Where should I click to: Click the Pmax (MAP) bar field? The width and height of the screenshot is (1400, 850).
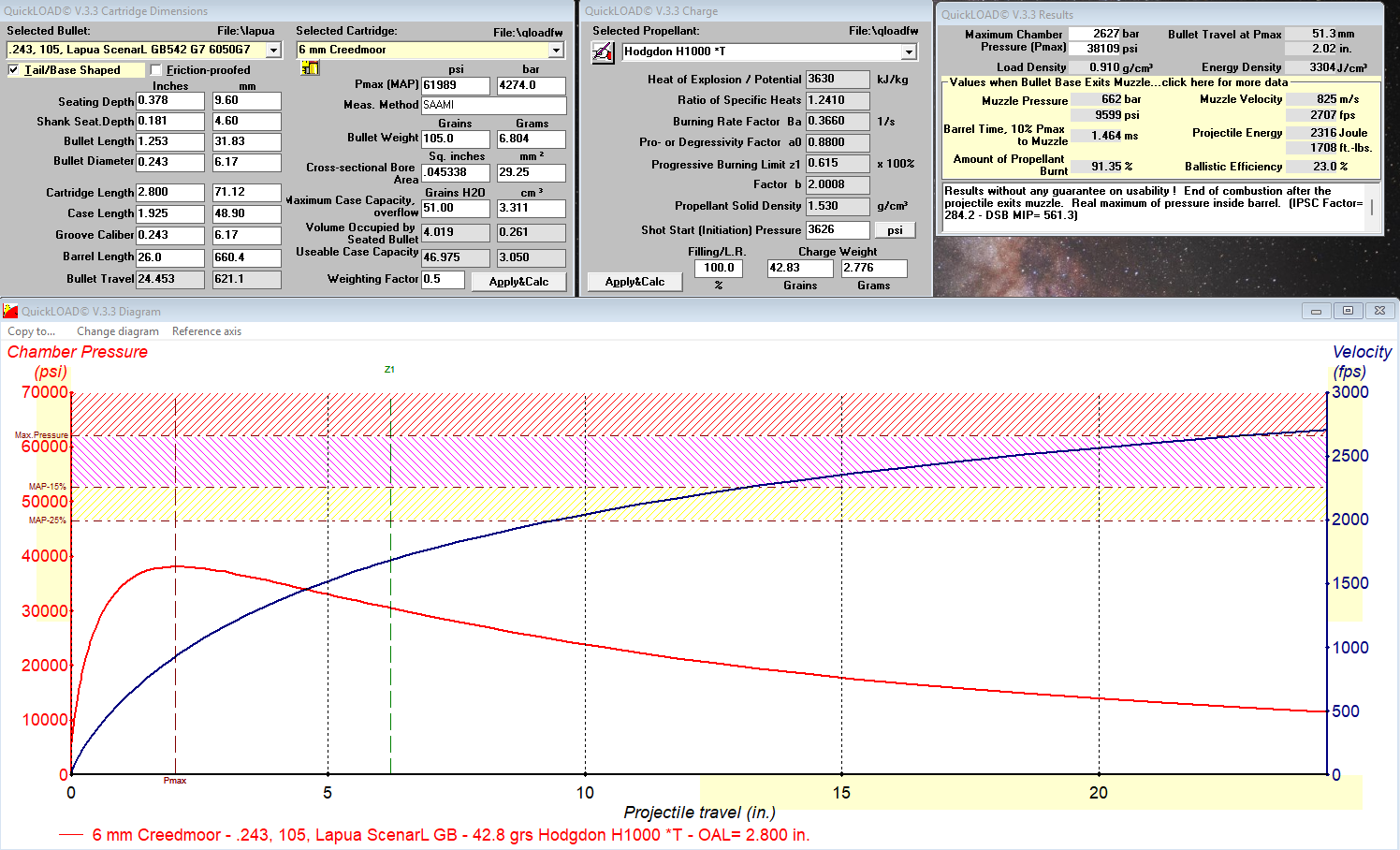click(x=532, y=85)
